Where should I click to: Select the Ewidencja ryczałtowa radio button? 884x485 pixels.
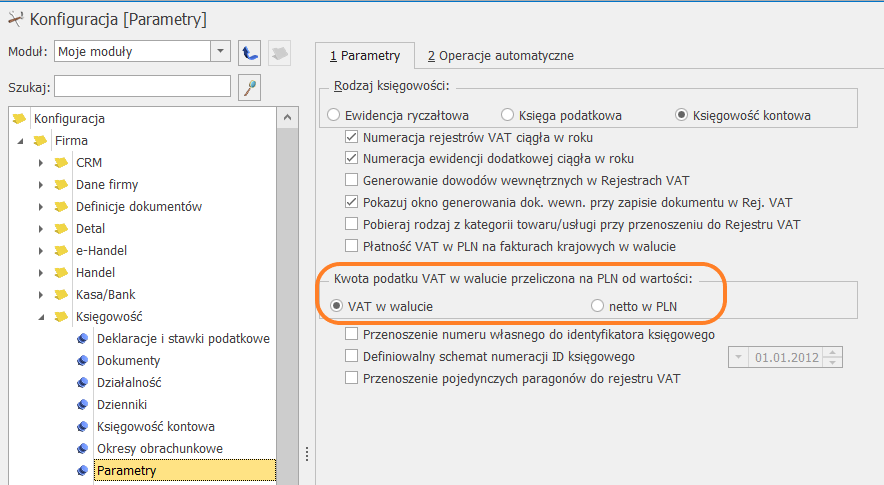click(x=333, y=115)
